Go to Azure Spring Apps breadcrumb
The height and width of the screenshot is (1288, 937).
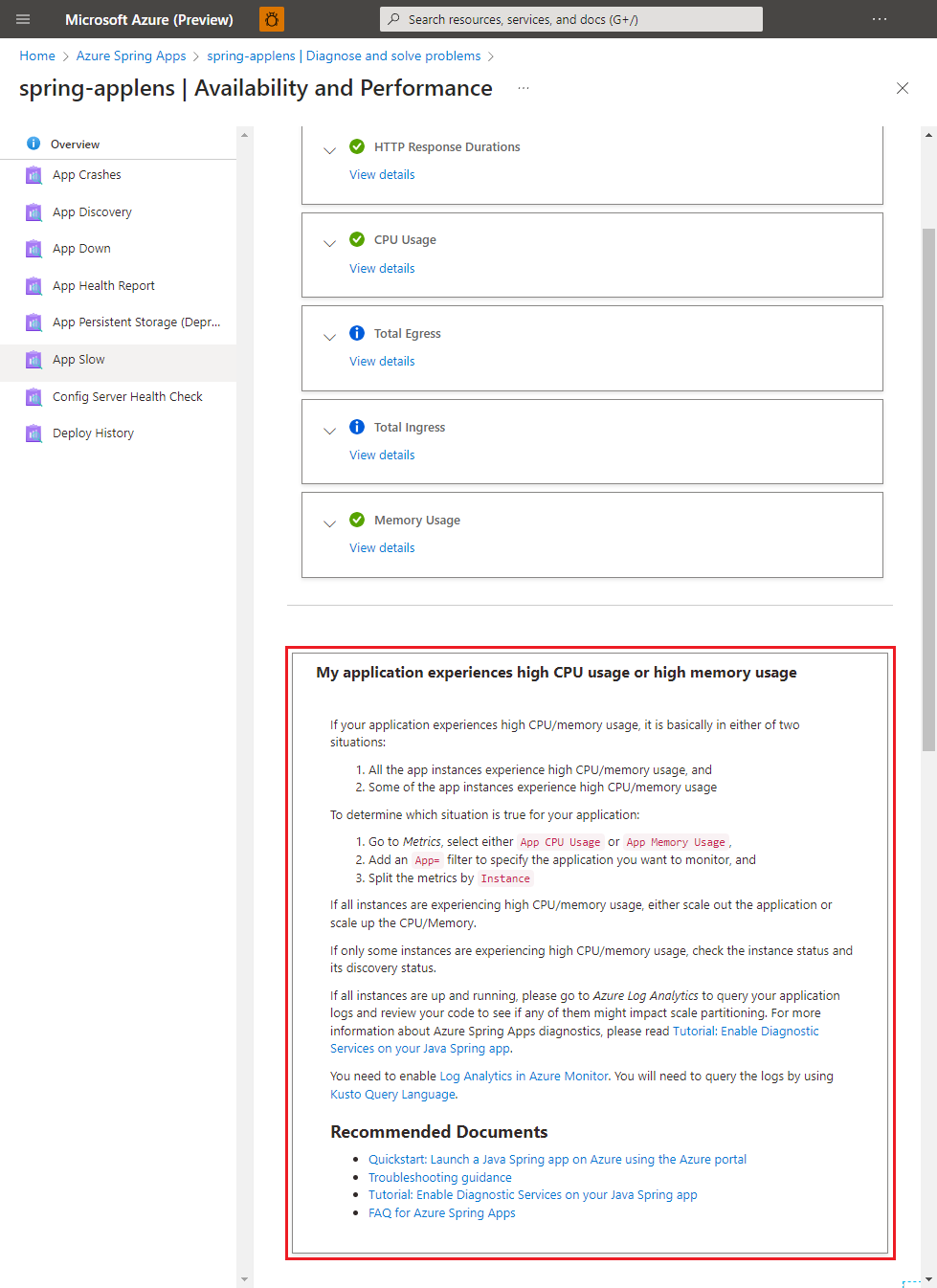tap(131, 56)
